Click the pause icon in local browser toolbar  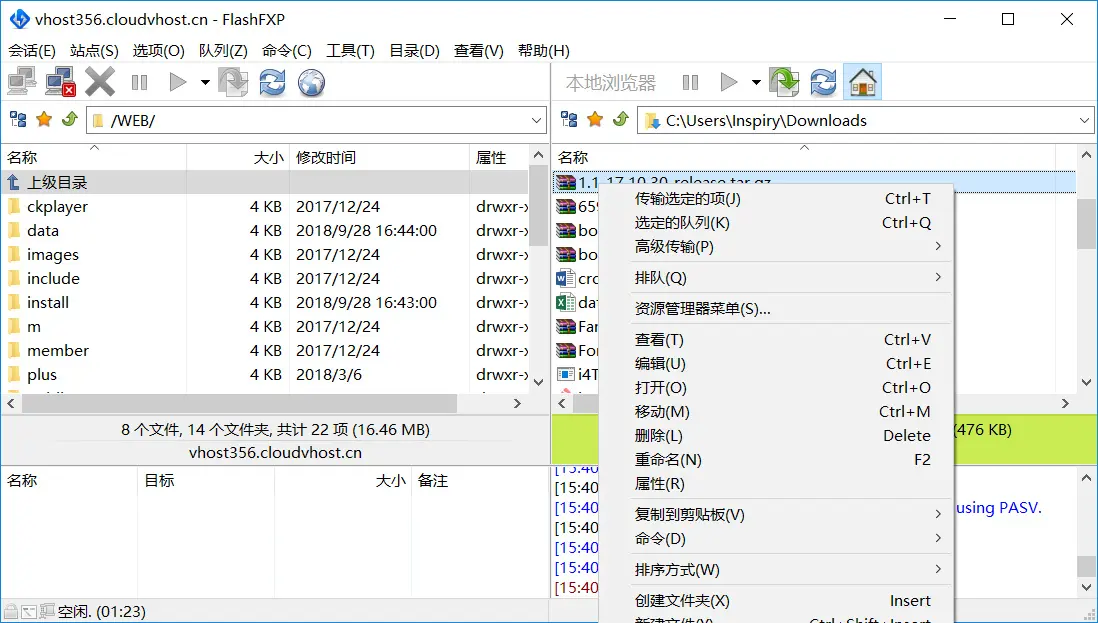point(690,83)
